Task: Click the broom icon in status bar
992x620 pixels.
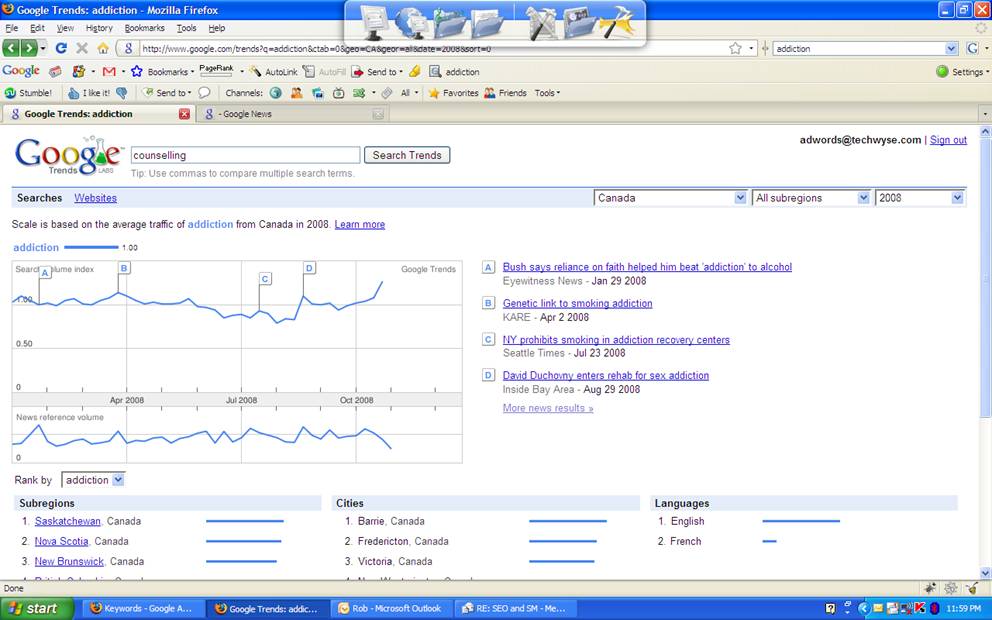Action: (972, 588)
